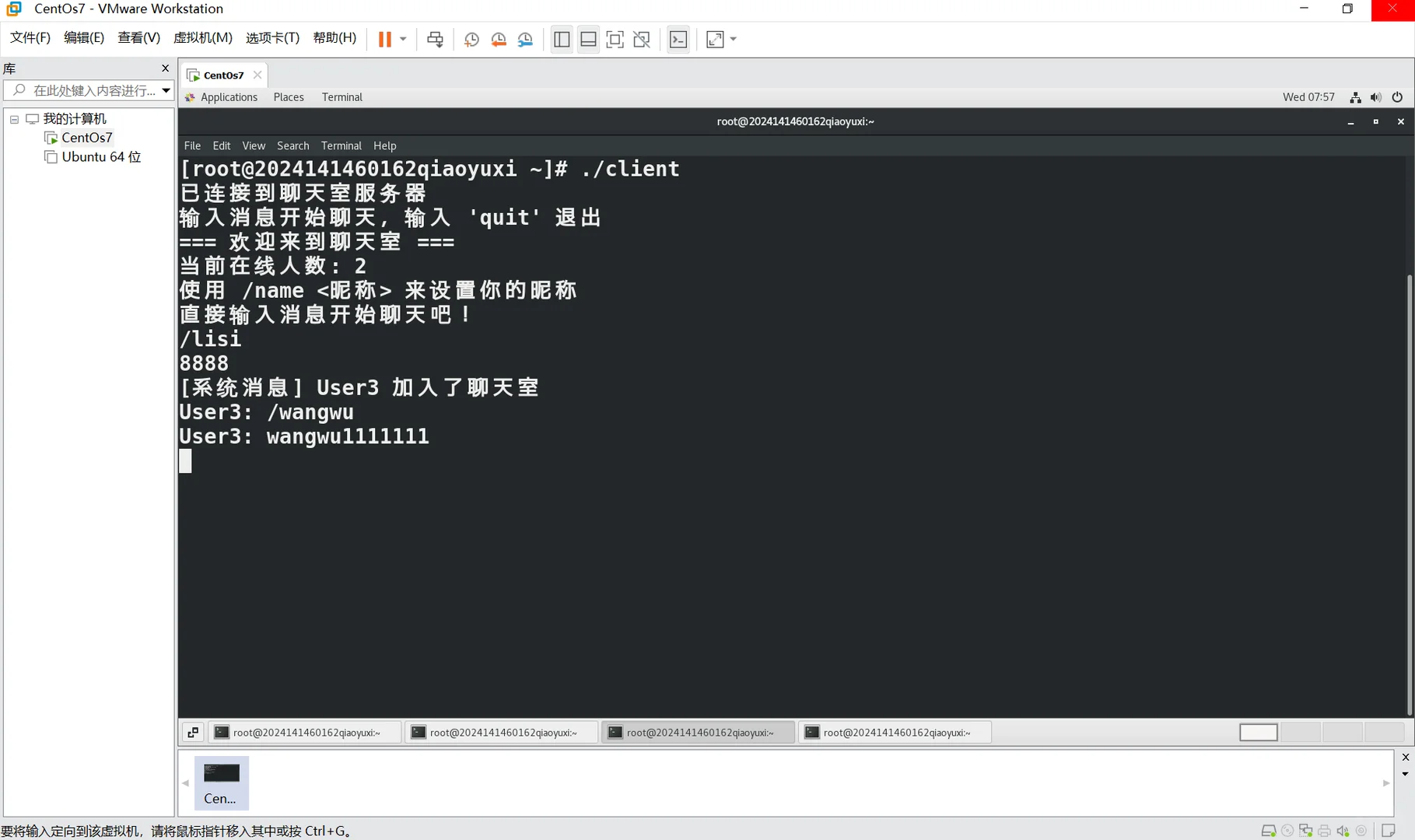Open the Terminal menu in terminal menubar
1415x840 pixels.
pyautogui.click(x=341, y=145)
